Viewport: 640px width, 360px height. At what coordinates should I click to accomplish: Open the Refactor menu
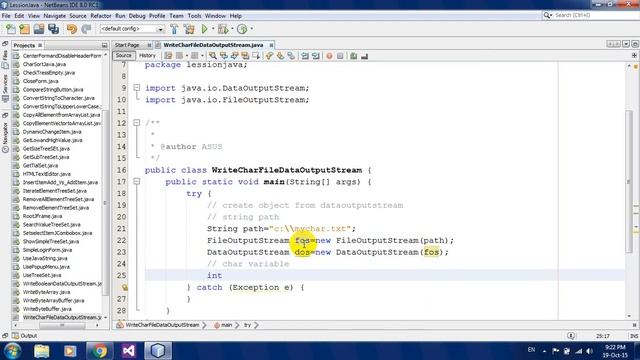[101, 16]
